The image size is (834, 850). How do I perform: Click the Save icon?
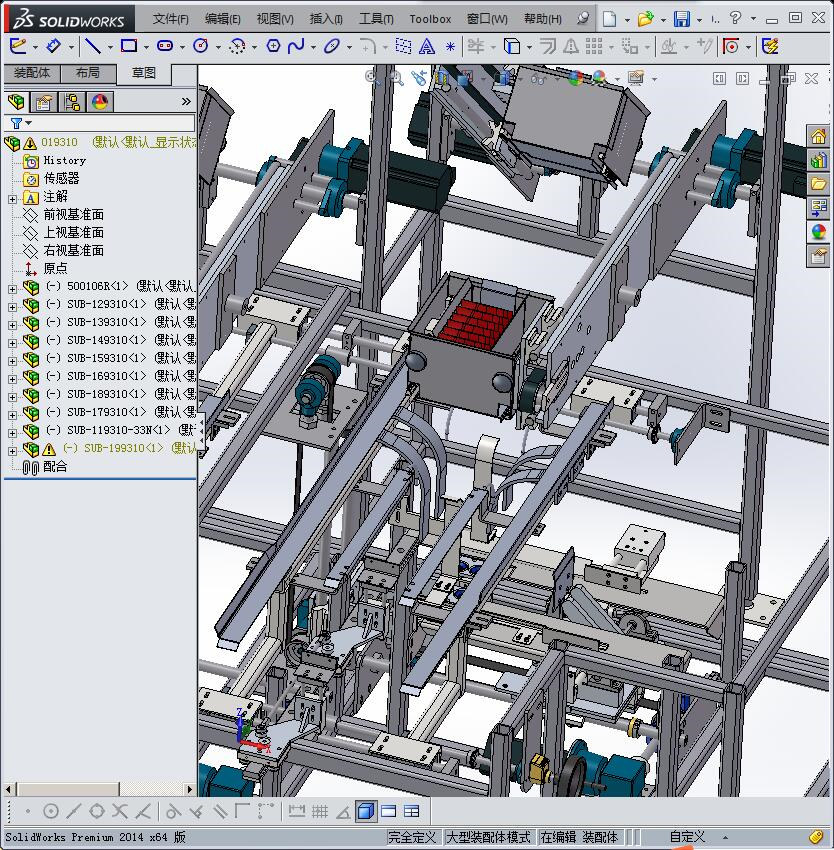tap(682, 20)
